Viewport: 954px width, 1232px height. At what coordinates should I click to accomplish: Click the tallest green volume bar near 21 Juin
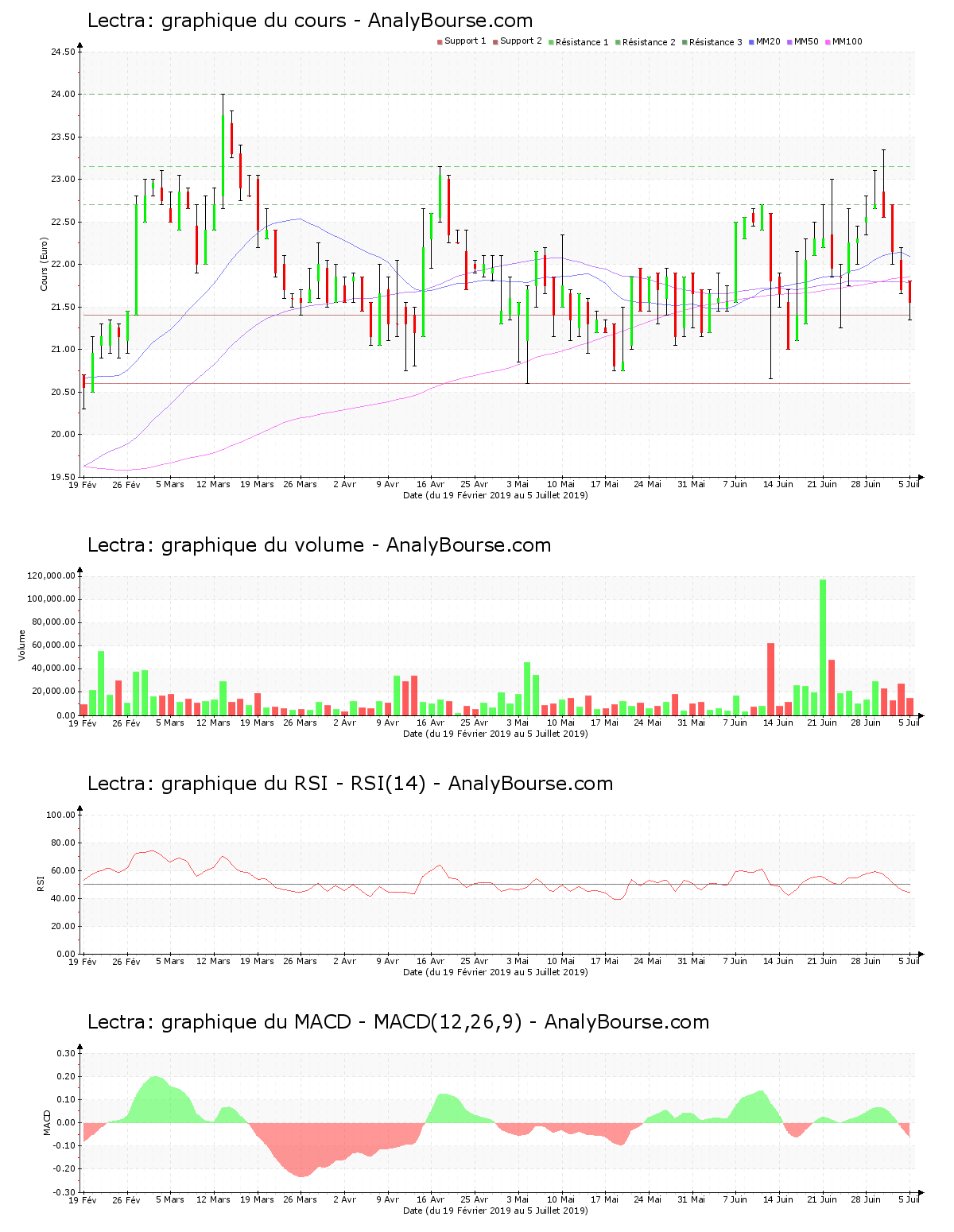pos(824,645)
